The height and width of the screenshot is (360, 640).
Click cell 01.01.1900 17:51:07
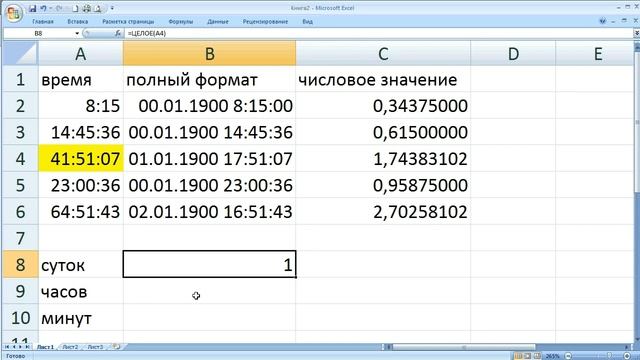click(x=209, y=158)
